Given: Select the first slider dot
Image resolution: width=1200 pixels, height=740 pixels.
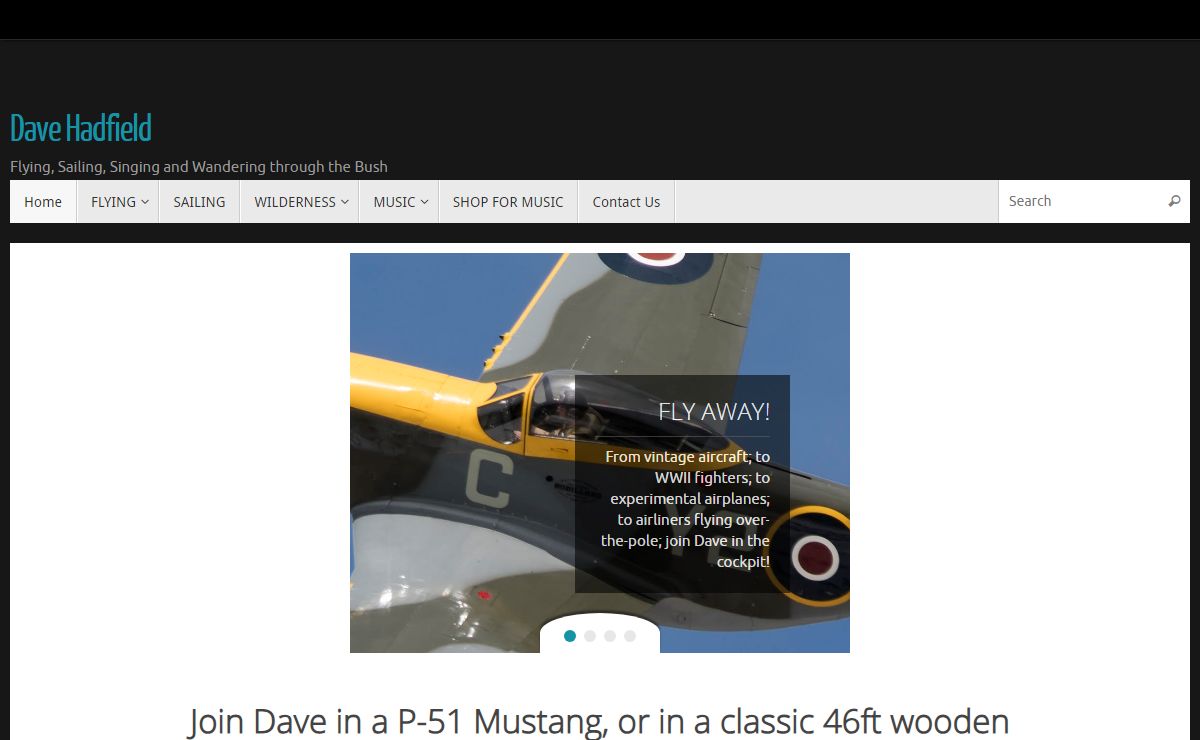Looking at the screenshot, I should coord(570,636).
